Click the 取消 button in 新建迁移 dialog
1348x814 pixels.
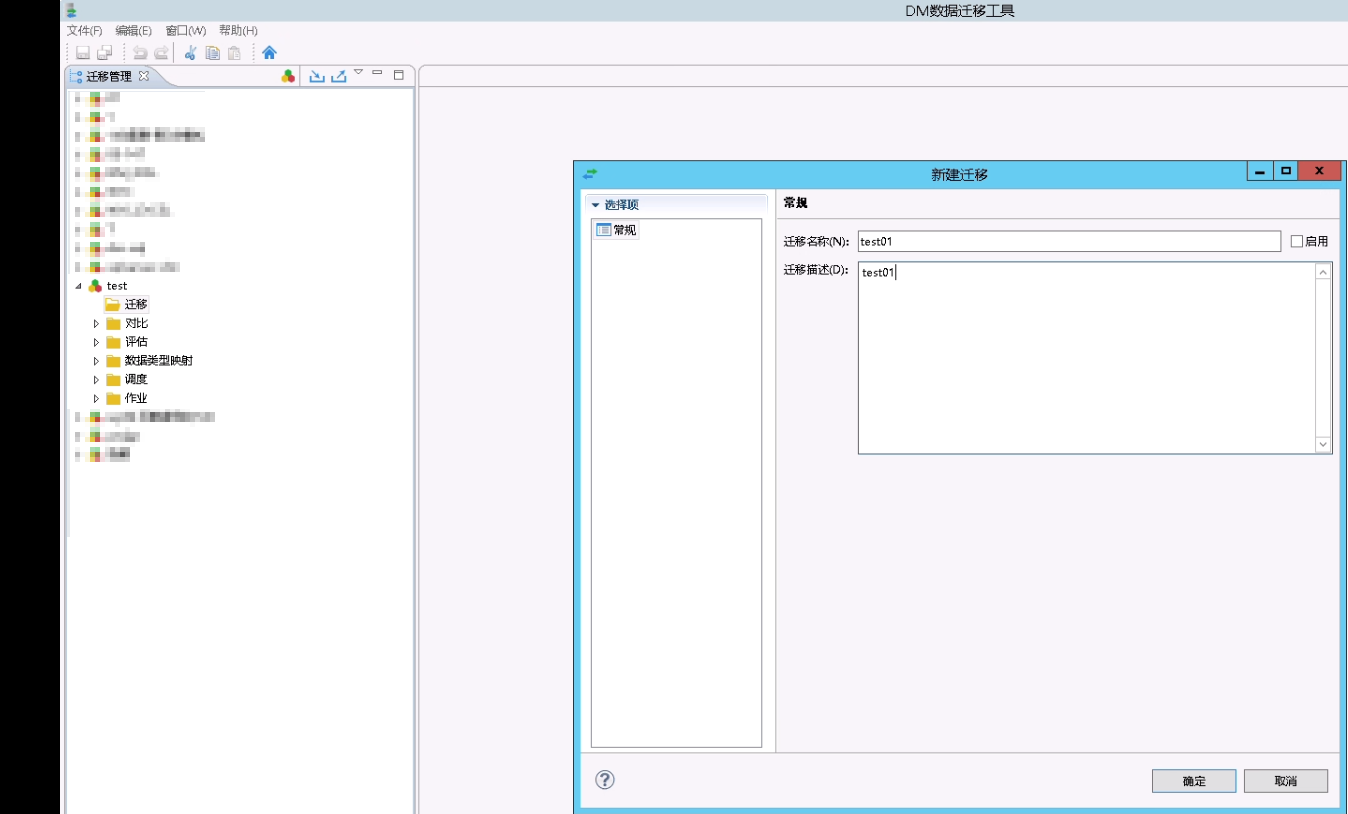tap(1287, 781)
